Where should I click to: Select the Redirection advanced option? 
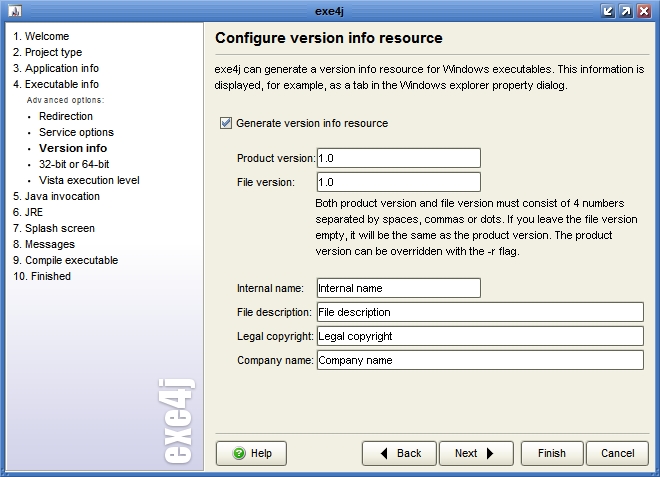(66, 116)
